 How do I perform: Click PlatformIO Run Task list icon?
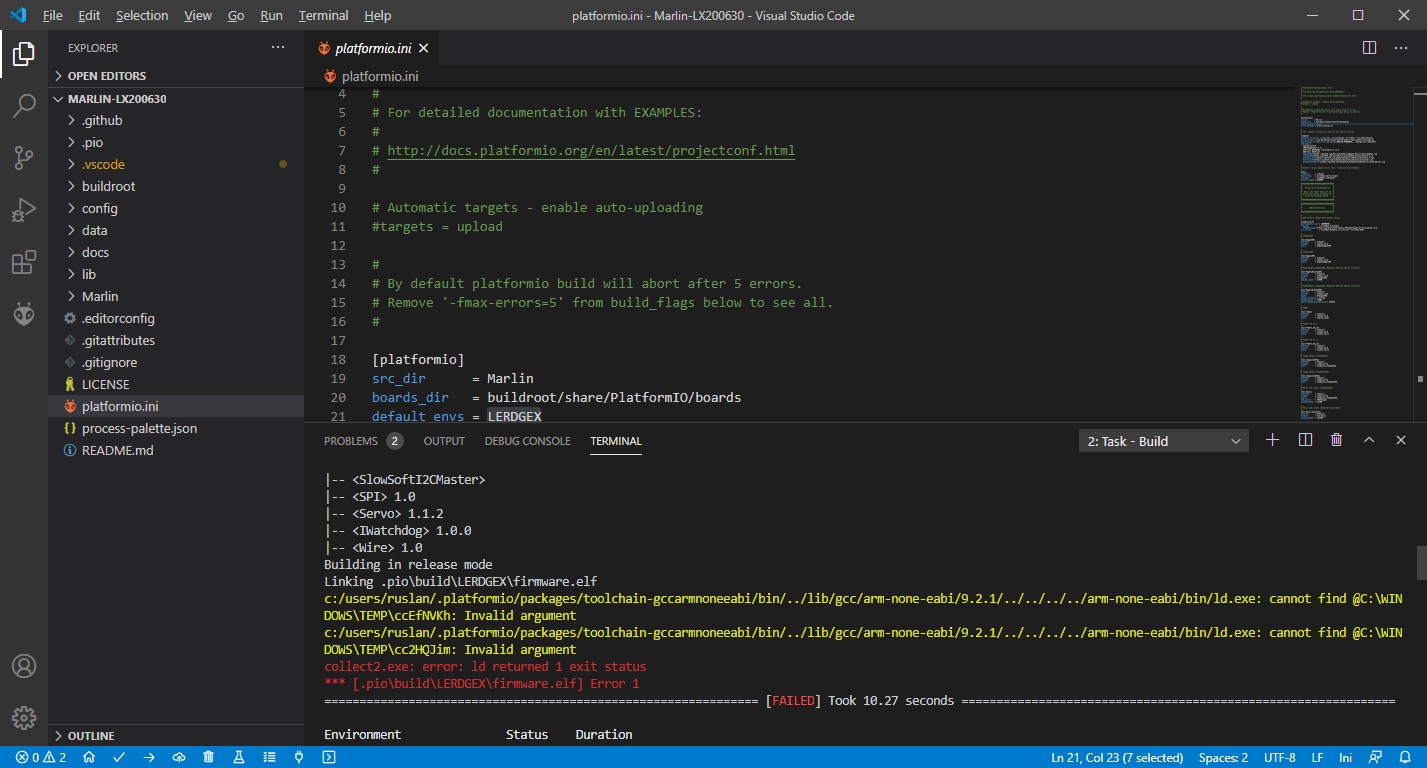pos(269,758)
